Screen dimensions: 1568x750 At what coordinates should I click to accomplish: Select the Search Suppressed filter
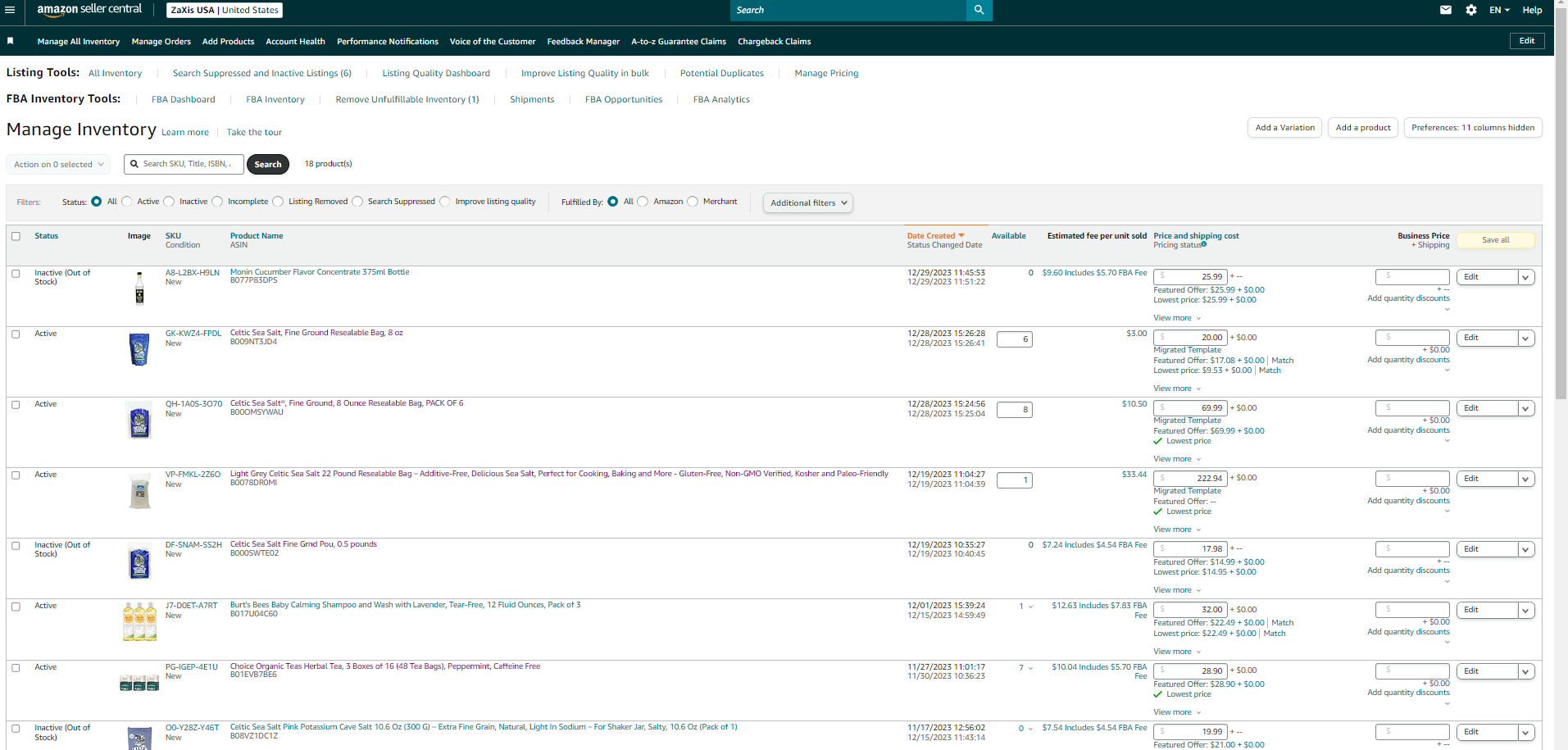(357, 202)
